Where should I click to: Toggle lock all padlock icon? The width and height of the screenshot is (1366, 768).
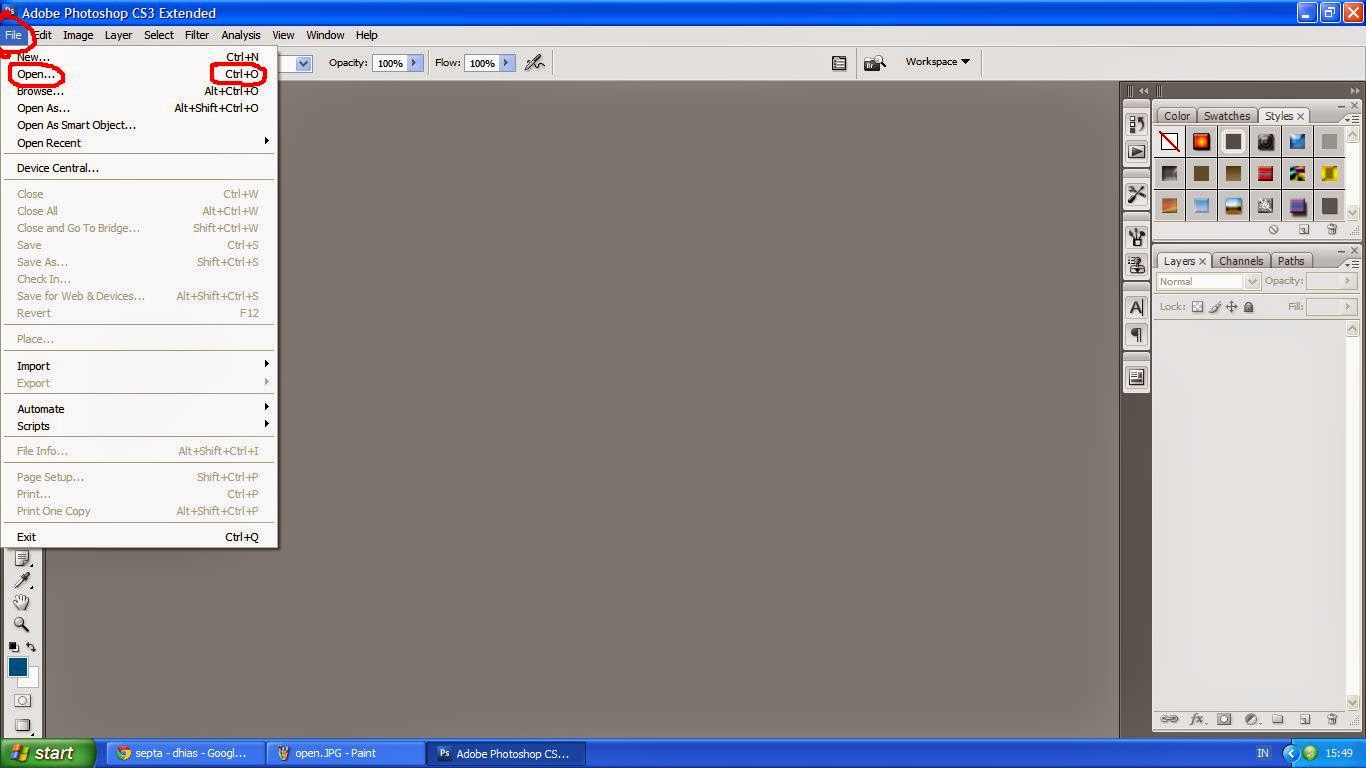click(x=1248, y=307)
